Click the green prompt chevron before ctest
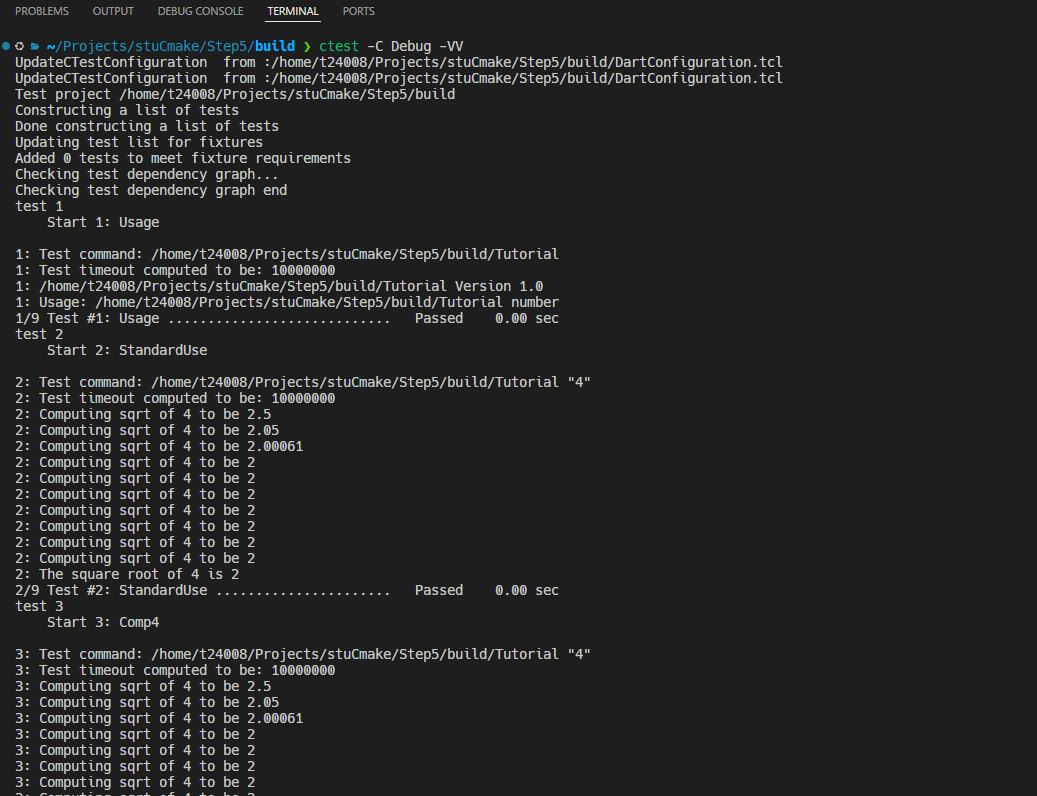This screenshot has height=796, width=1037. pos(308,46)
